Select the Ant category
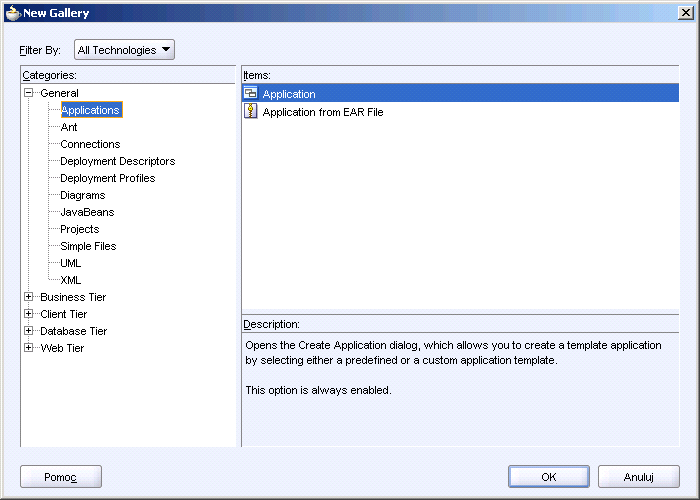Screen dimensions: 700x500 (x=69, y=127)
